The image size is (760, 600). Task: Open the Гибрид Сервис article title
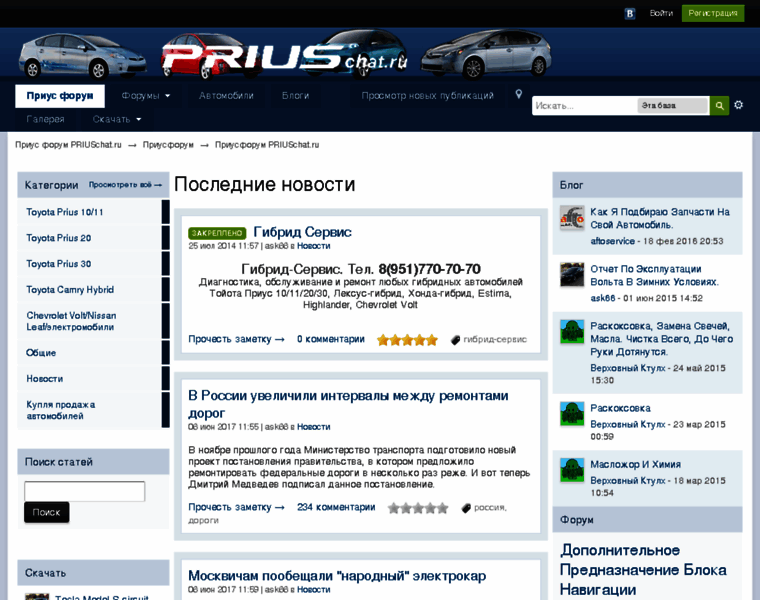[x=302, y=232]
